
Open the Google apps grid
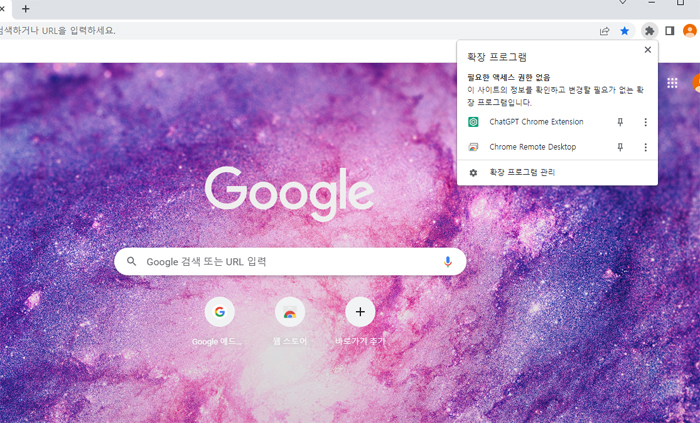tap(672, 83)
